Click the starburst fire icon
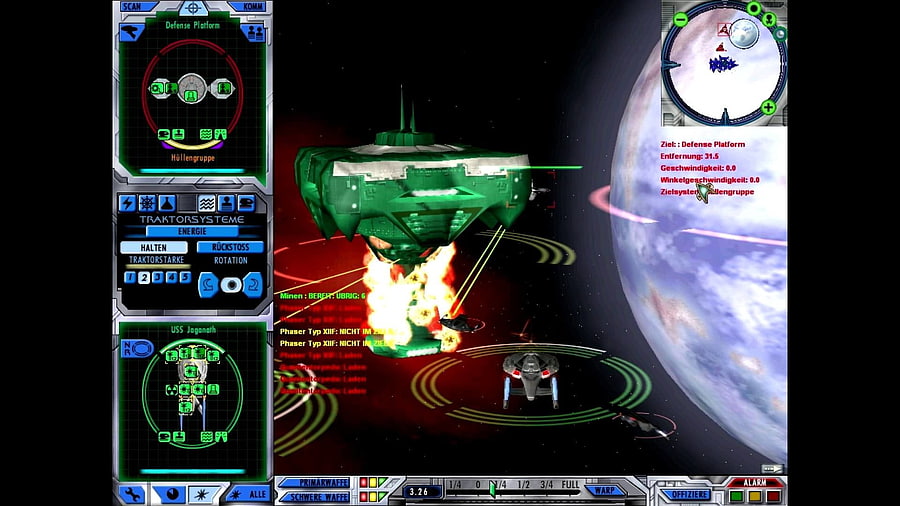Viewport: 900px width, 506px height. pyautogui.click(x=201, y=495)
